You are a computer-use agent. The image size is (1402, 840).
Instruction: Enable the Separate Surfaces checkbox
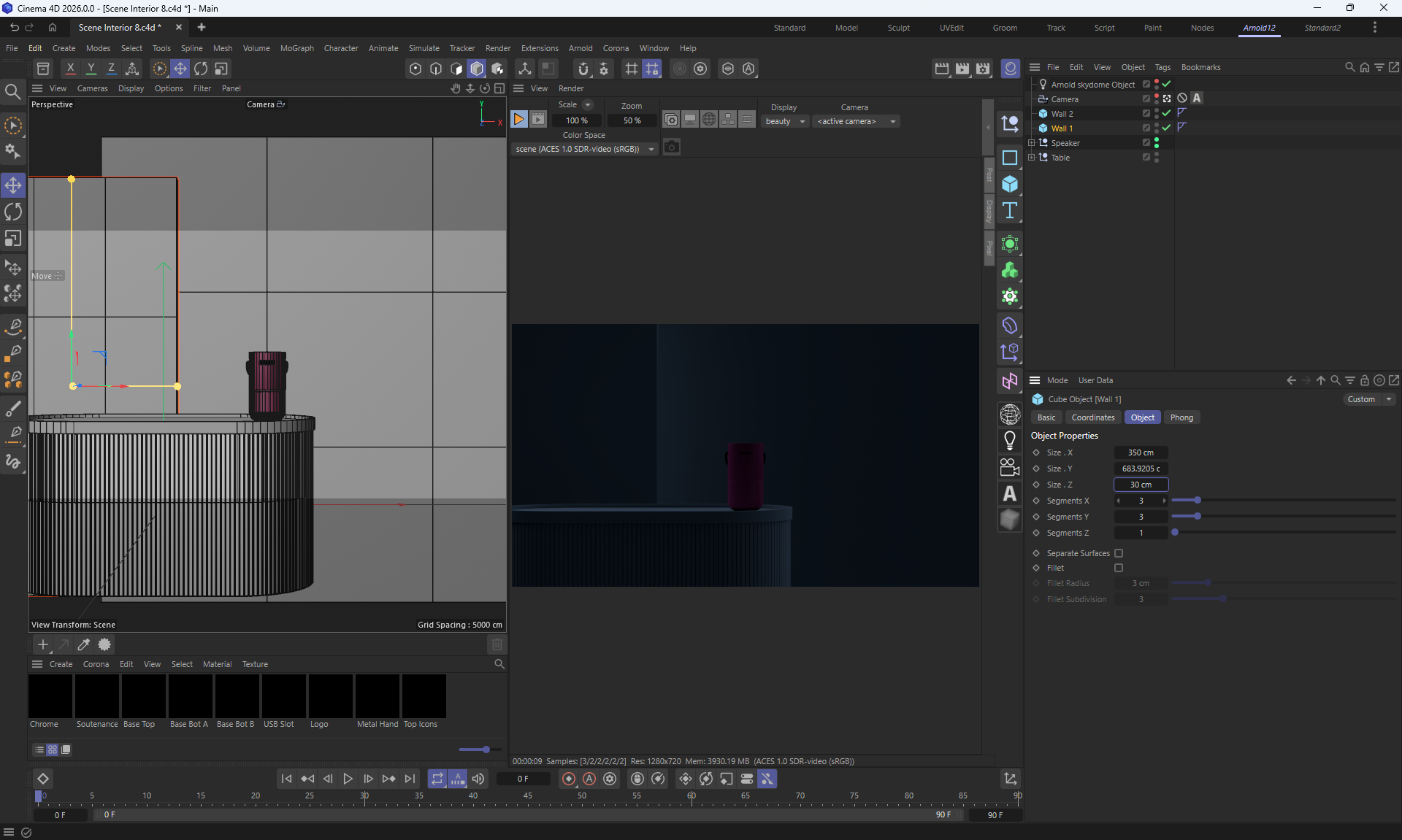pyautogui.click(x=1119, y=553)
